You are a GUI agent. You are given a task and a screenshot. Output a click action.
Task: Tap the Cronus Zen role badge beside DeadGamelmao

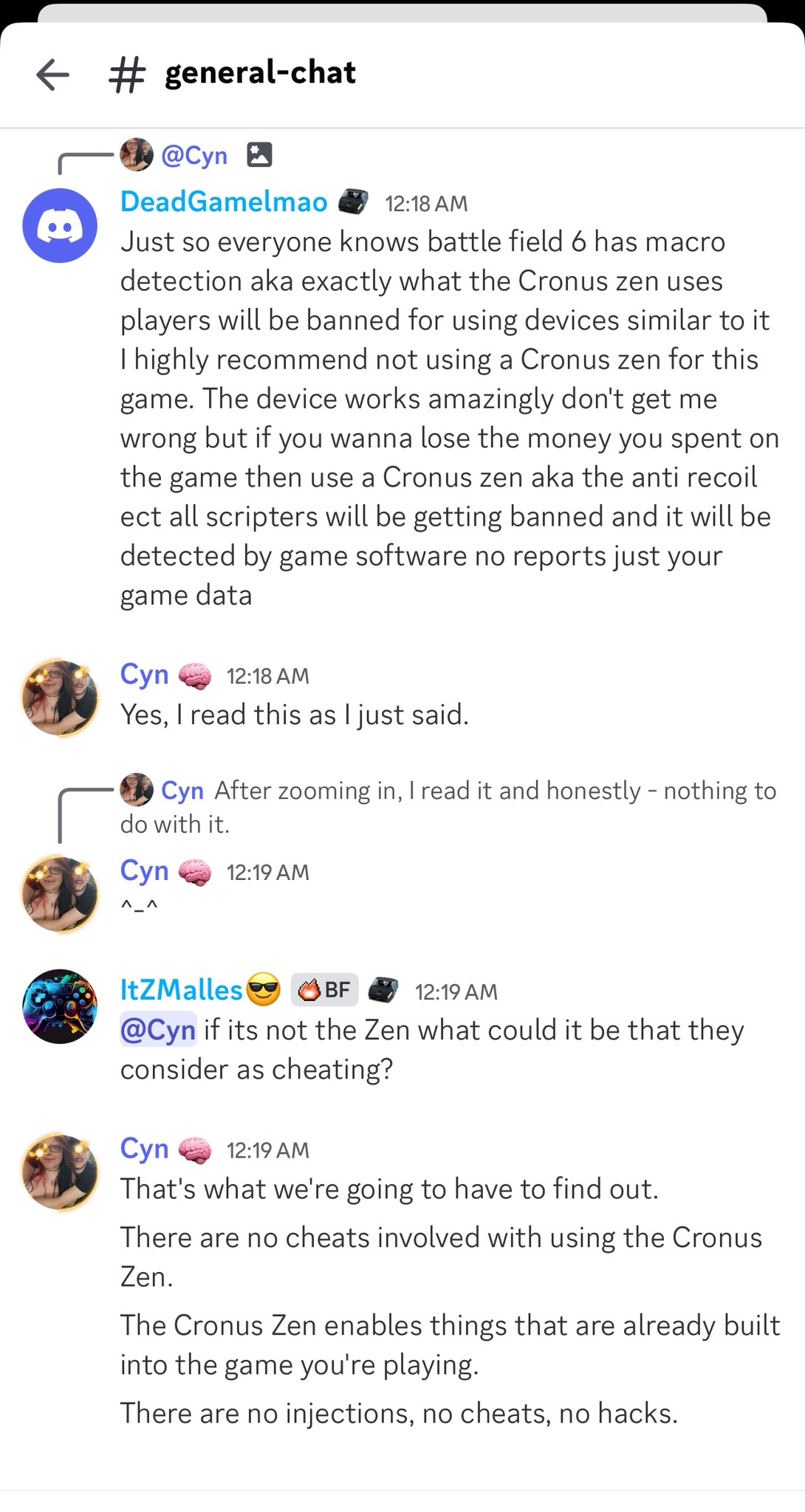(x=353, y=202)
